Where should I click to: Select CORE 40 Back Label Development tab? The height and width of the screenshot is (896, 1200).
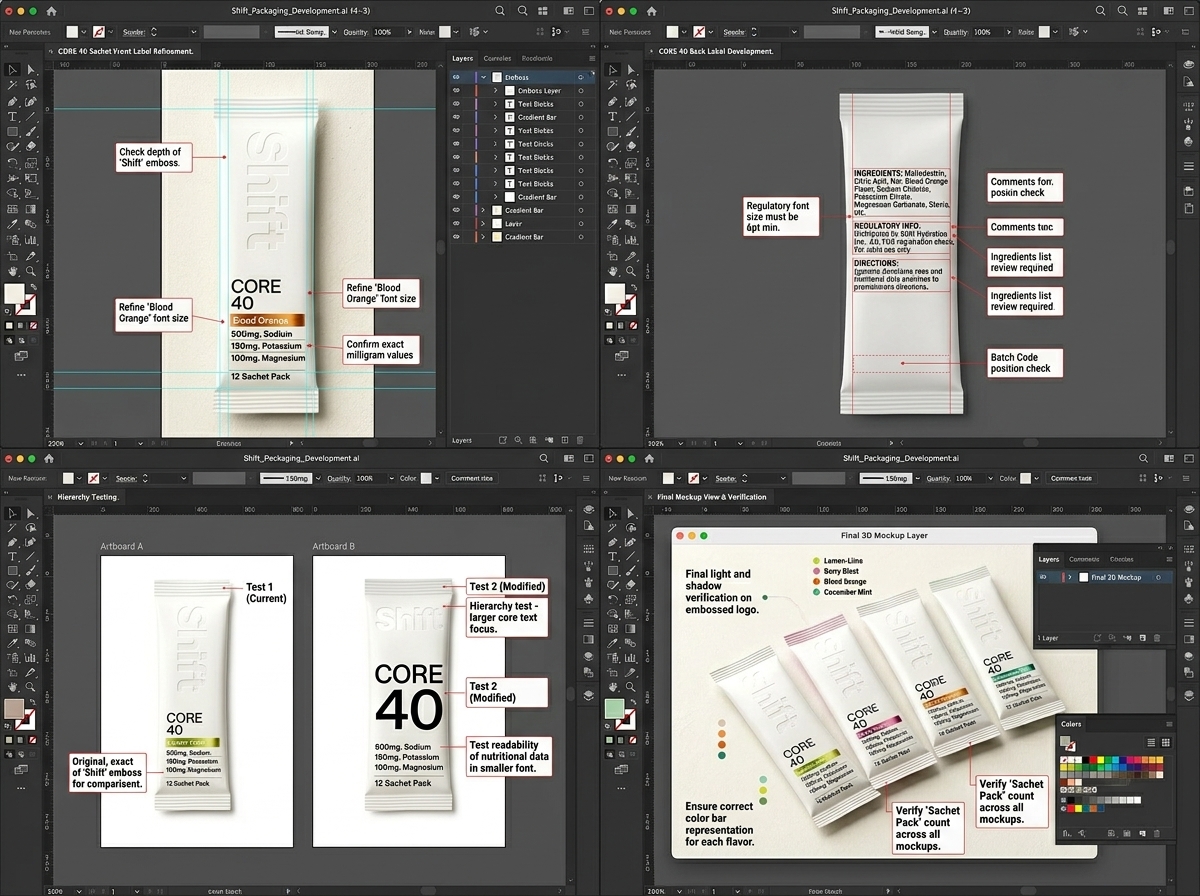pyautogui.click(x=716, y=50)
